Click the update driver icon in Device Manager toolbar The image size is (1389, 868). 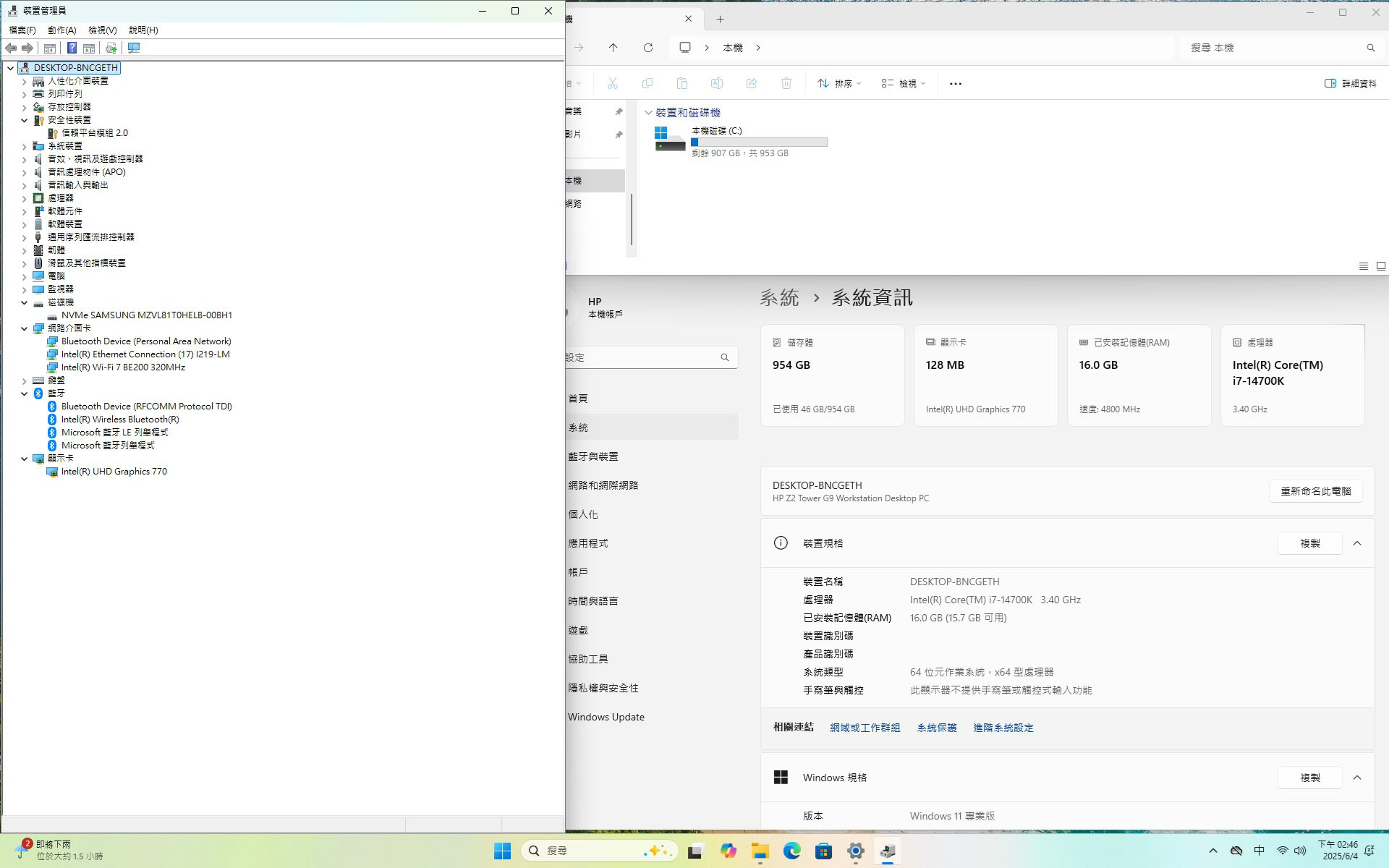[111, 48]
